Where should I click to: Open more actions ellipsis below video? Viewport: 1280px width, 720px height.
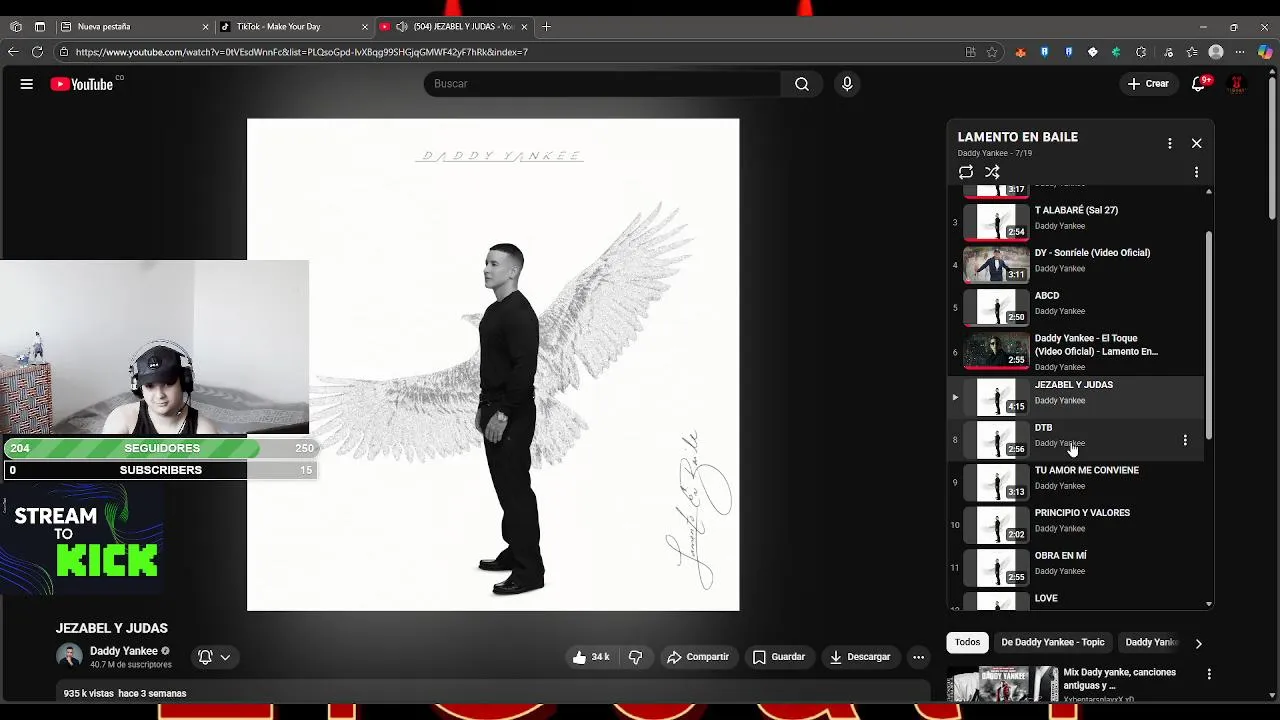pos(918,657)
